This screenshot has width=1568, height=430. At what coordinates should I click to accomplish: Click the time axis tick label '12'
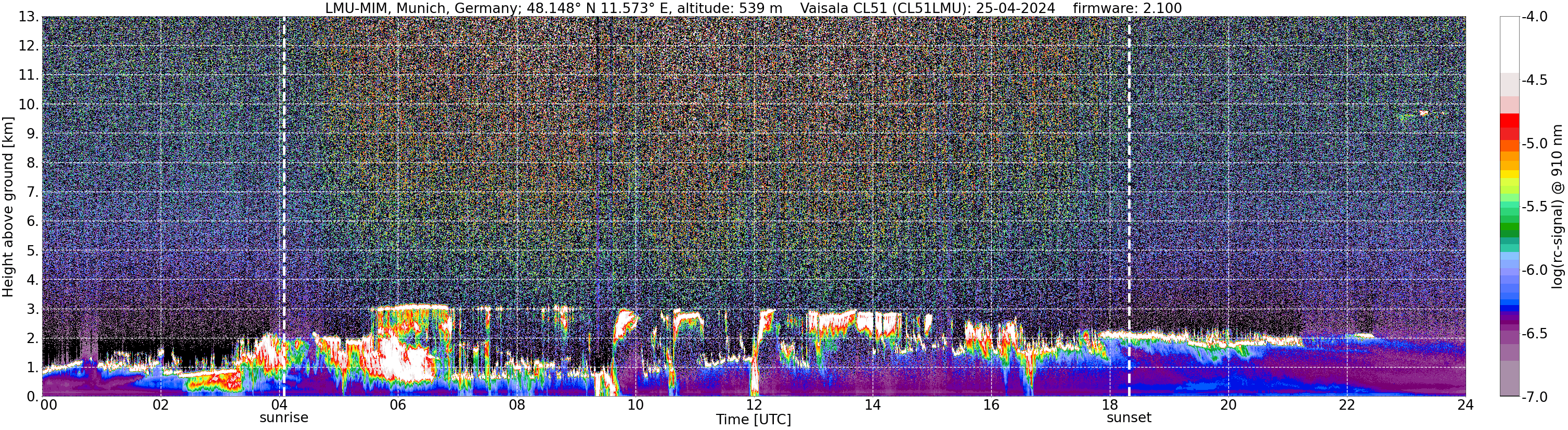[x=754, y=405]
